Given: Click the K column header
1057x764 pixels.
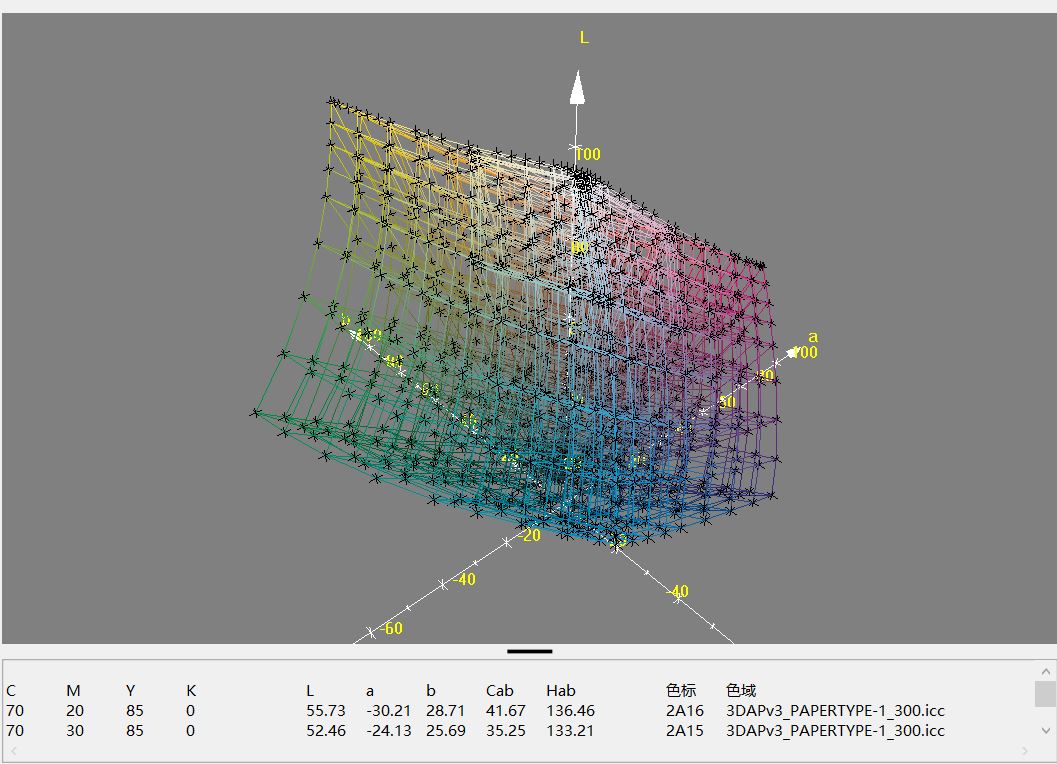Looking at the screenshot, I should click(x=191, y=690).
